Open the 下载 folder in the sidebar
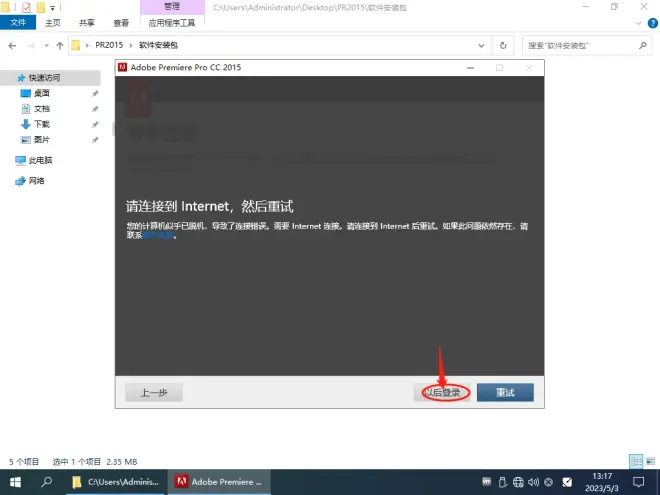 pos(41,124)
